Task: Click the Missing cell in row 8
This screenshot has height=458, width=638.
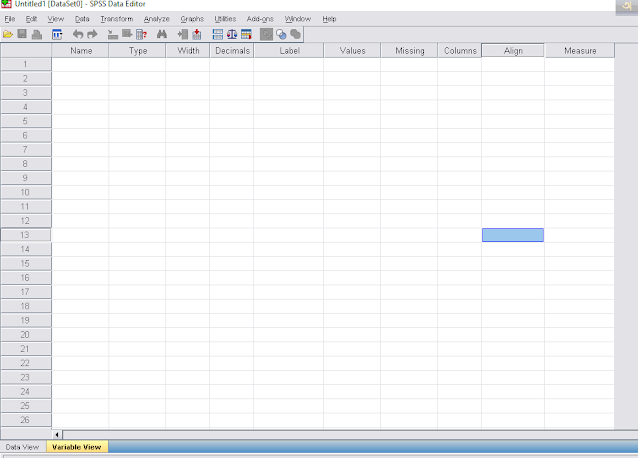Action: click(409, 164)
